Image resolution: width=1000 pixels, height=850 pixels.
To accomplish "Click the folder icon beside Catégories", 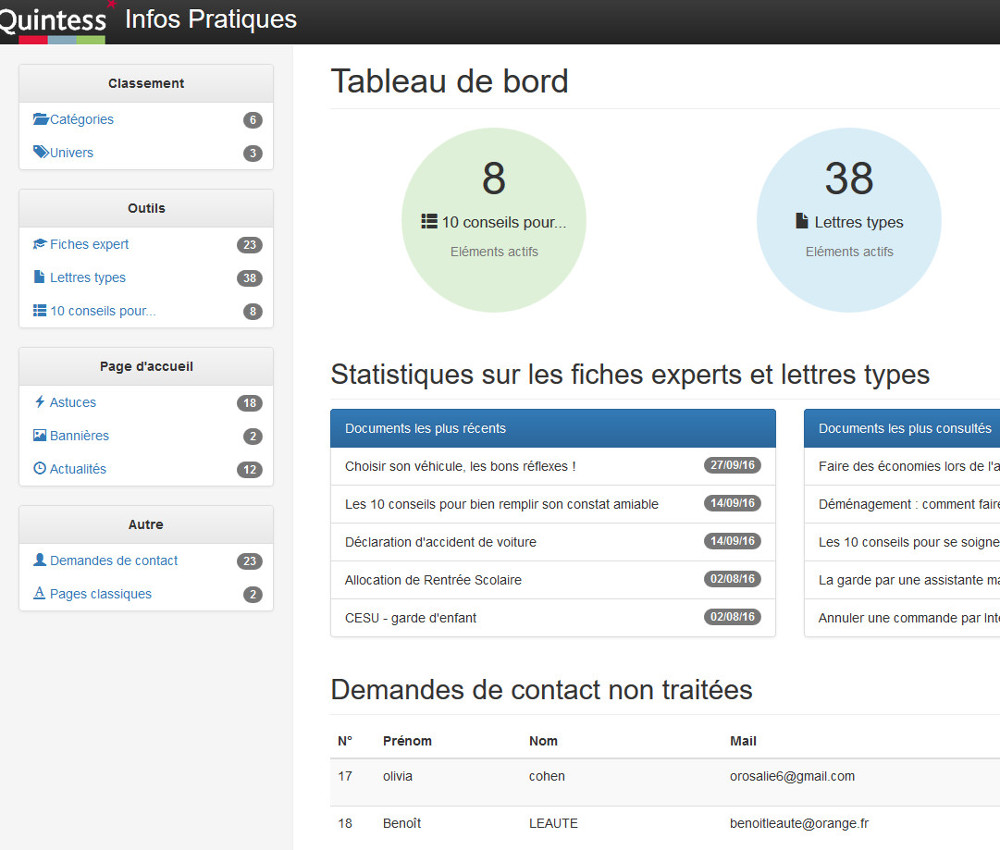I will point(41,119).
